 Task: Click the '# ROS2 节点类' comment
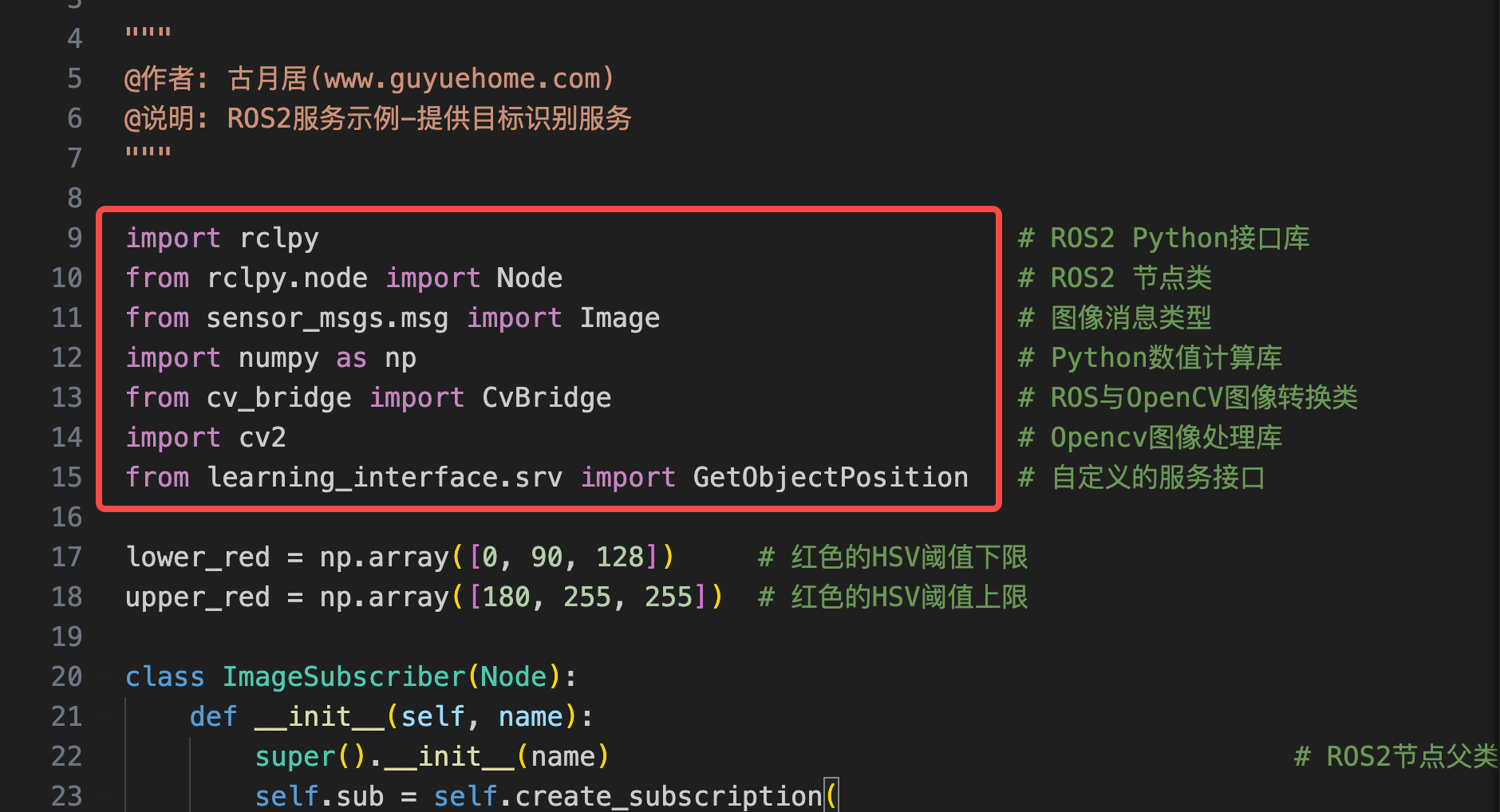(1115, 278)
